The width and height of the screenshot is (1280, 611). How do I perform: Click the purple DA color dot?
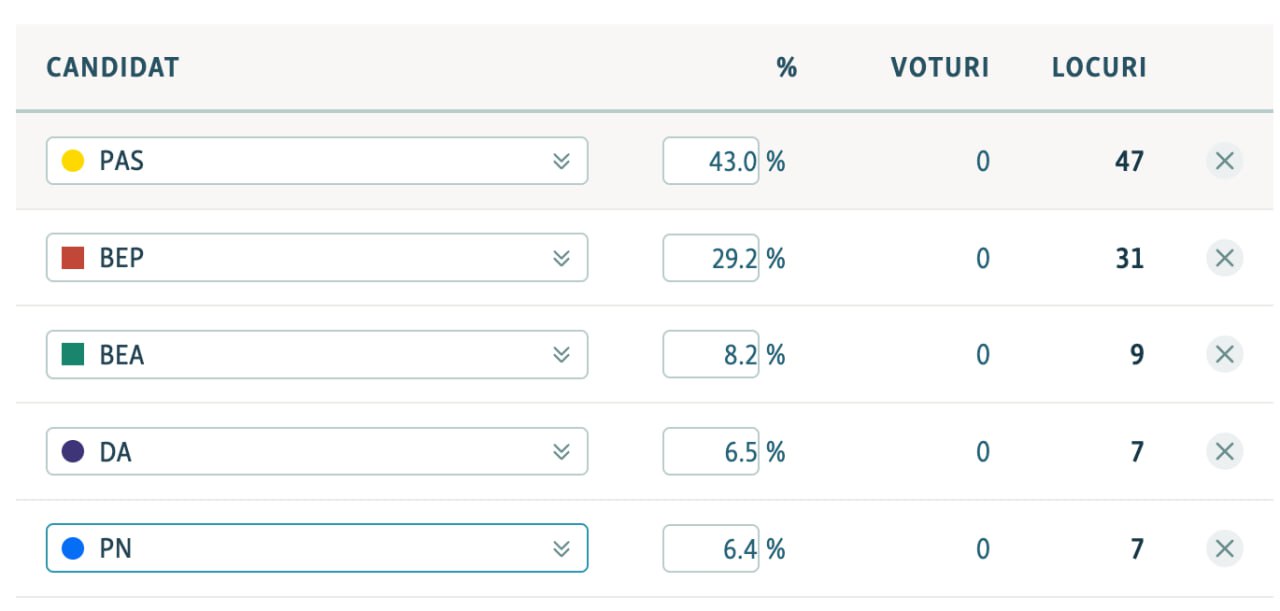(x=73, y=452)
